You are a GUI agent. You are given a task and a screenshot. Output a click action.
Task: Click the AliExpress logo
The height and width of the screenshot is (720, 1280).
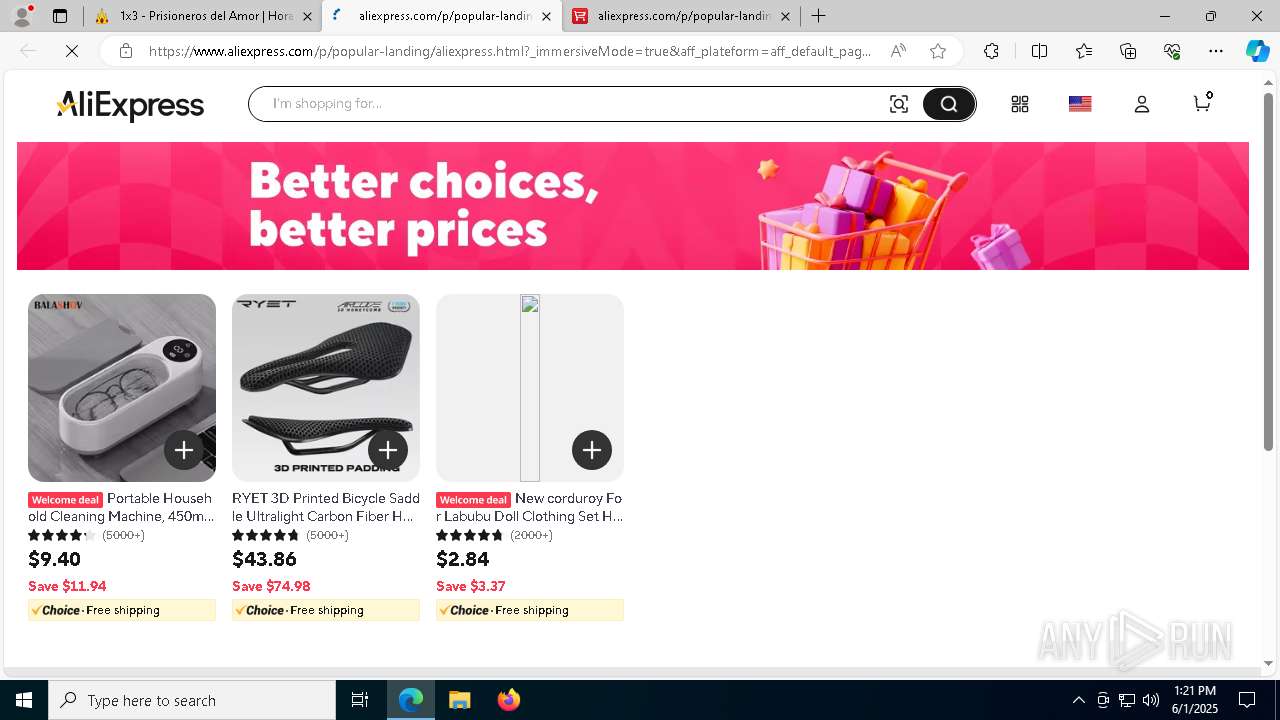point(130,105)
